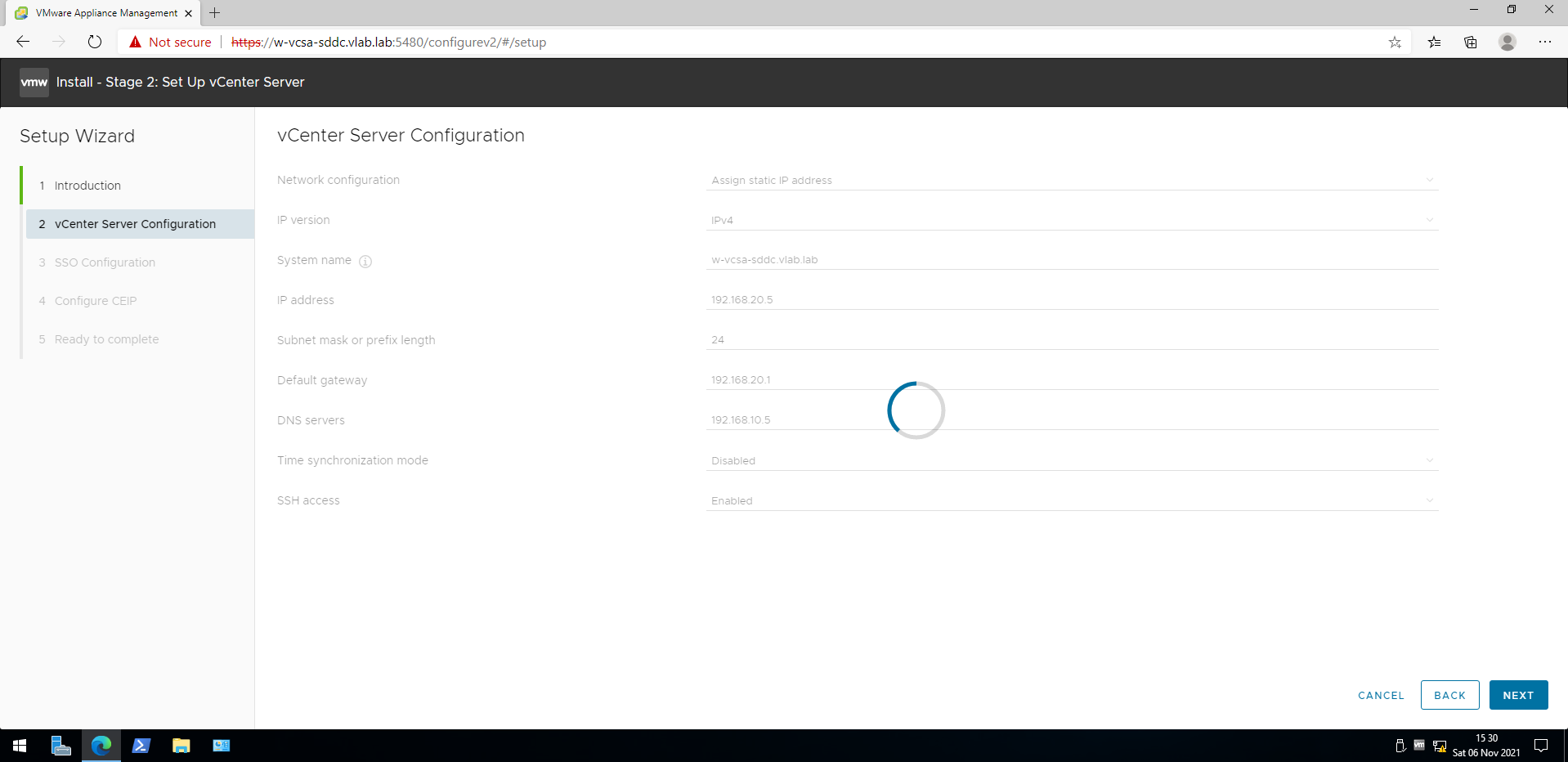
Task: Click the loading spinner indicator
Action: coord(916,410)
